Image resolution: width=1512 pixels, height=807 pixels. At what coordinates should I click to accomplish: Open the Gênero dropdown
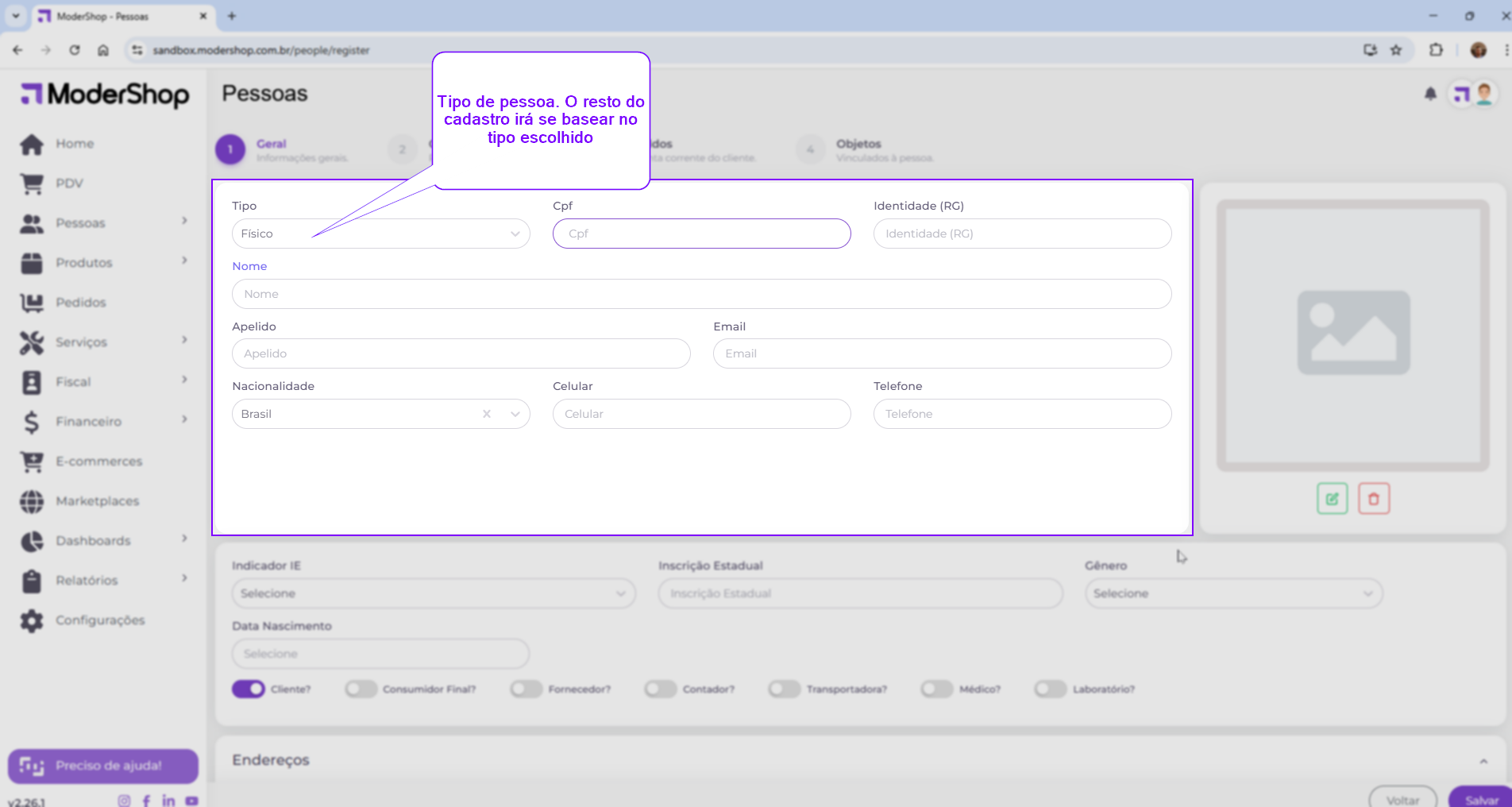point(1232,593)
